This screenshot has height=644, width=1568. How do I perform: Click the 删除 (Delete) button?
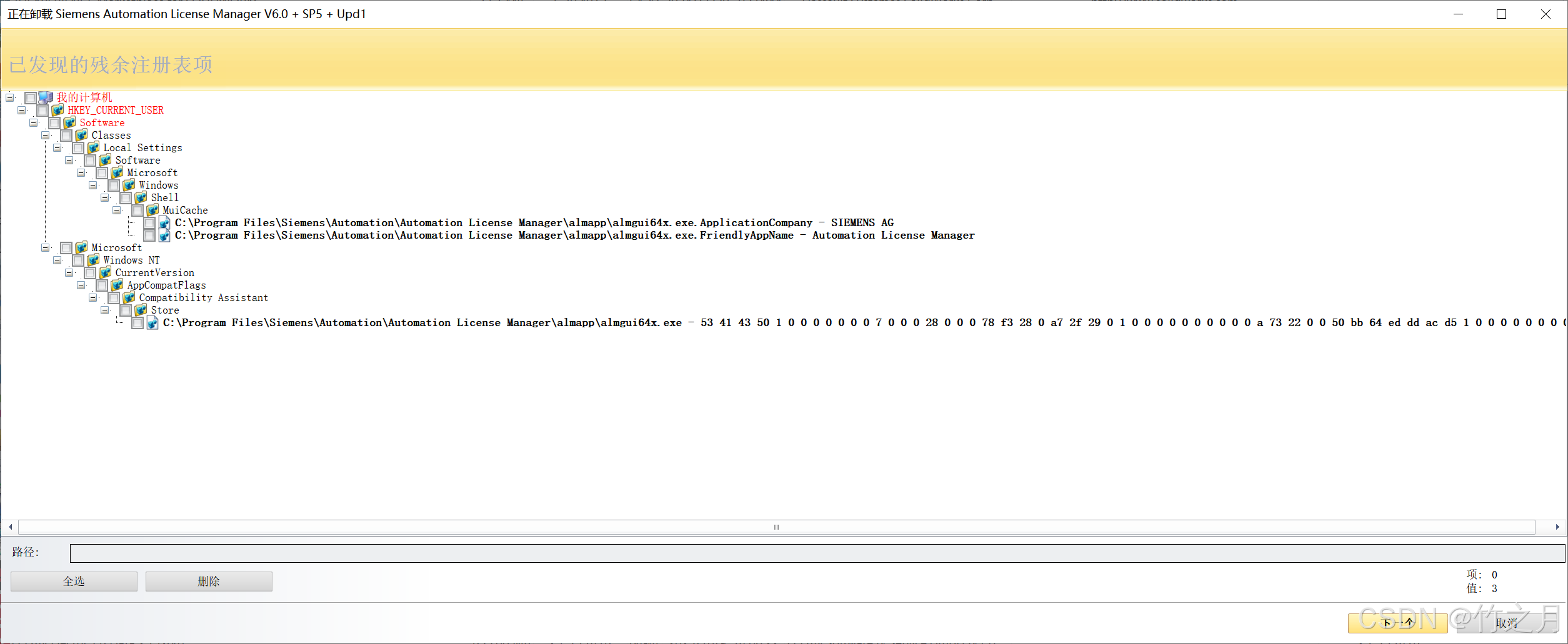click(209, 581)
